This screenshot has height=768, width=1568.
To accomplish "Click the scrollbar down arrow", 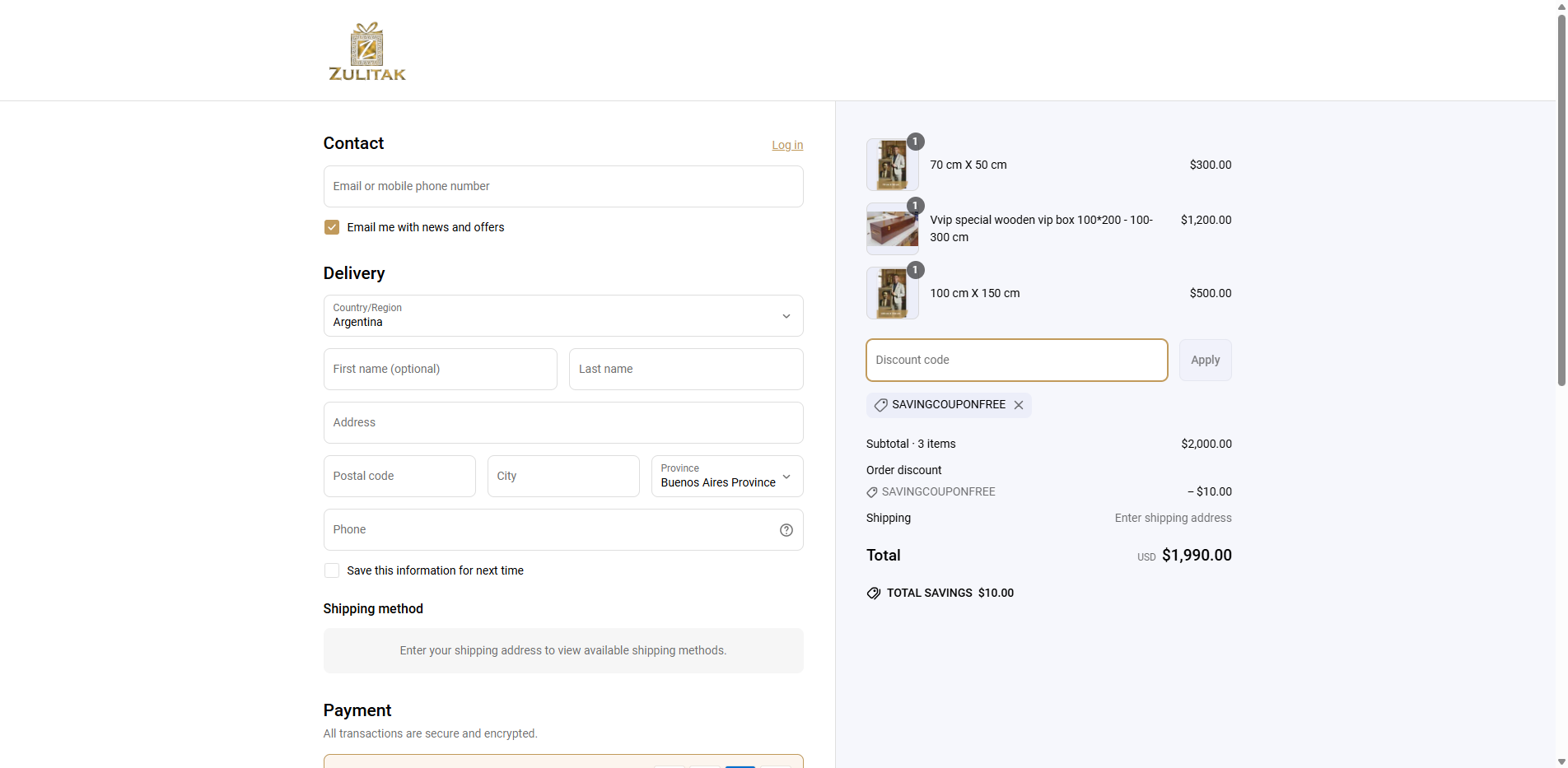I will [1561, 761].
